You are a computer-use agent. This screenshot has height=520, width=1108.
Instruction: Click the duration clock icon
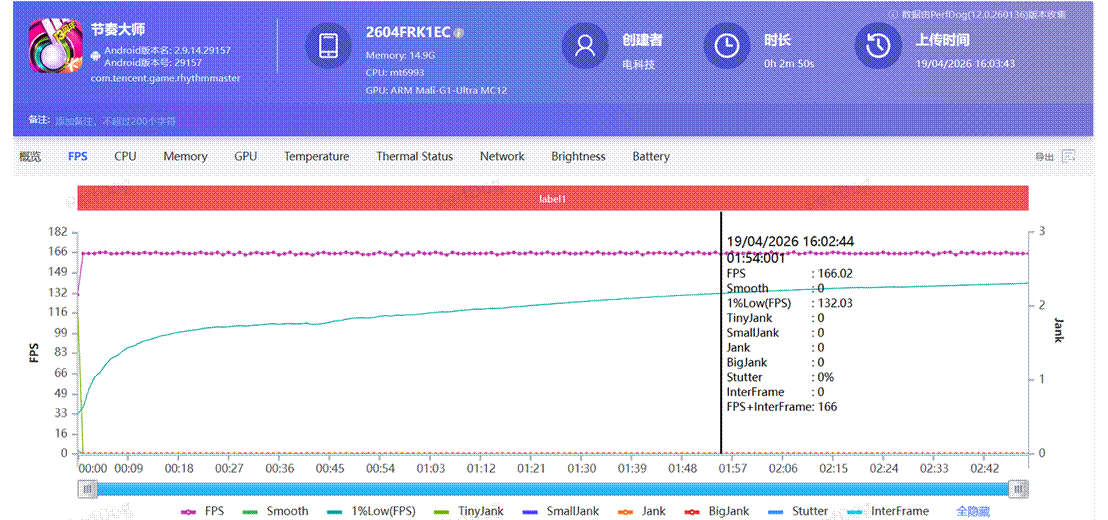pos(727,46)
